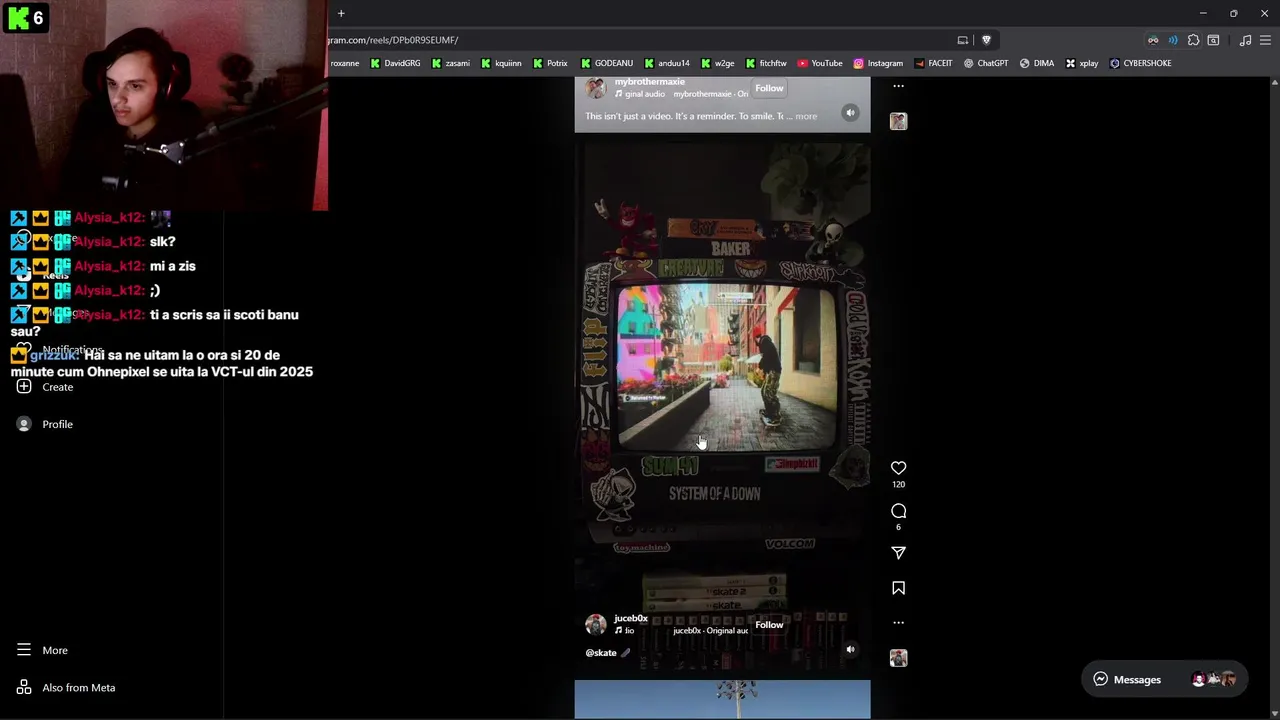The height and width of the screenshot is (720, 1280).
Task: Open Also from Meta
Action: coord(66,688)
